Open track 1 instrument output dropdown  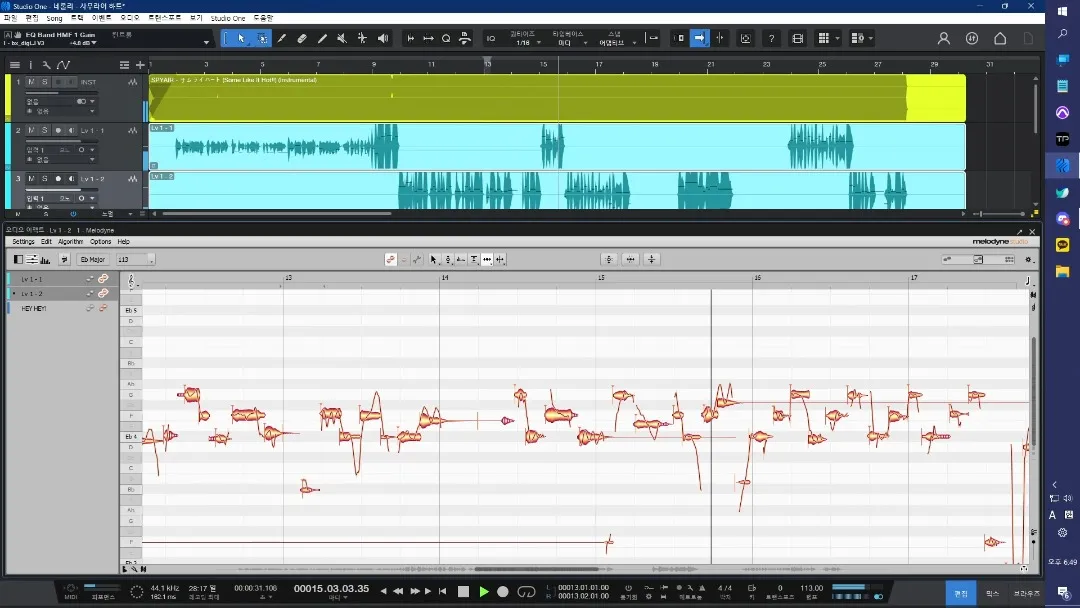tap(92, 101)
